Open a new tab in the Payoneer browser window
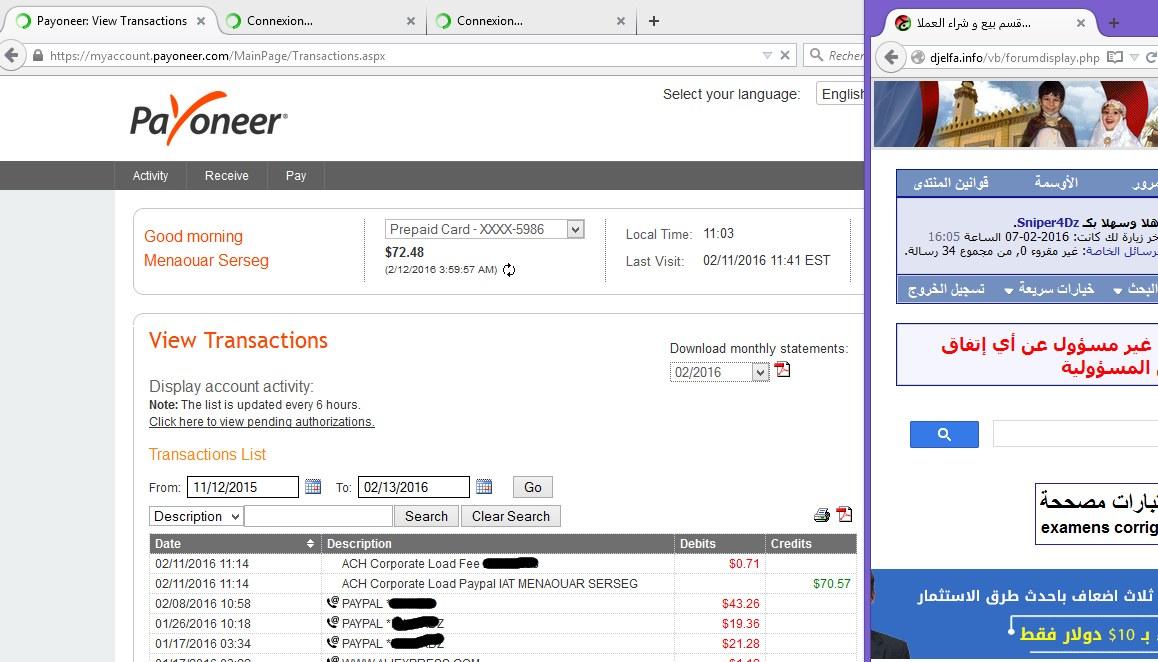The width and height of the screenshot is (1158, 662). tap(654, 21)
